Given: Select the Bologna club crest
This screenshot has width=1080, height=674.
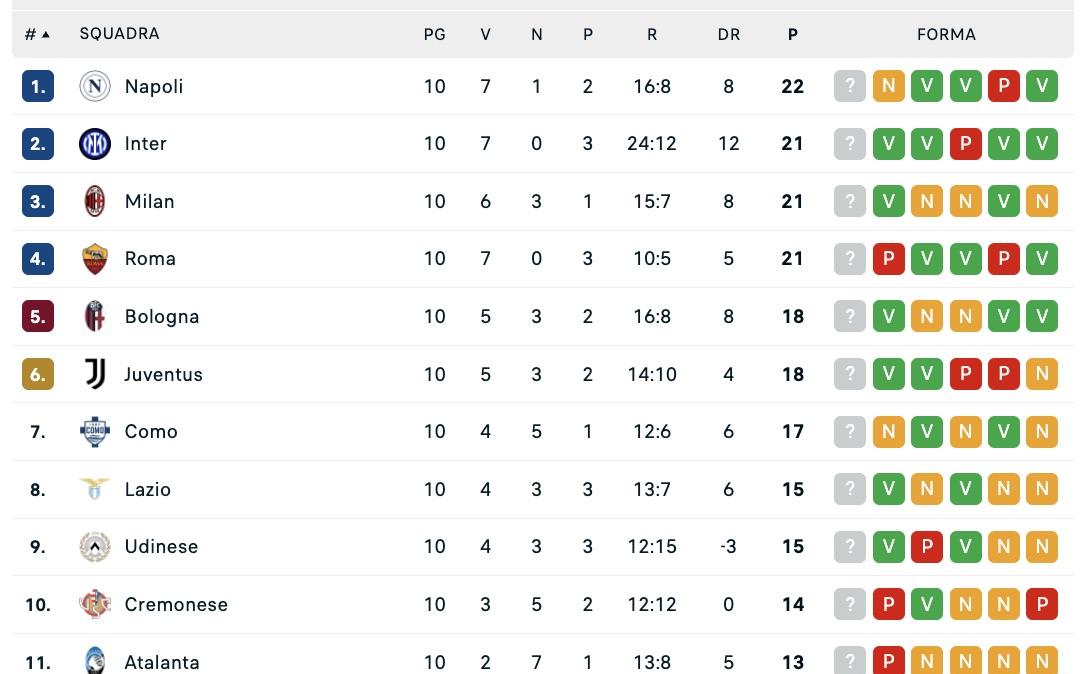Looking at the screenshot, I should coord(94,316).
